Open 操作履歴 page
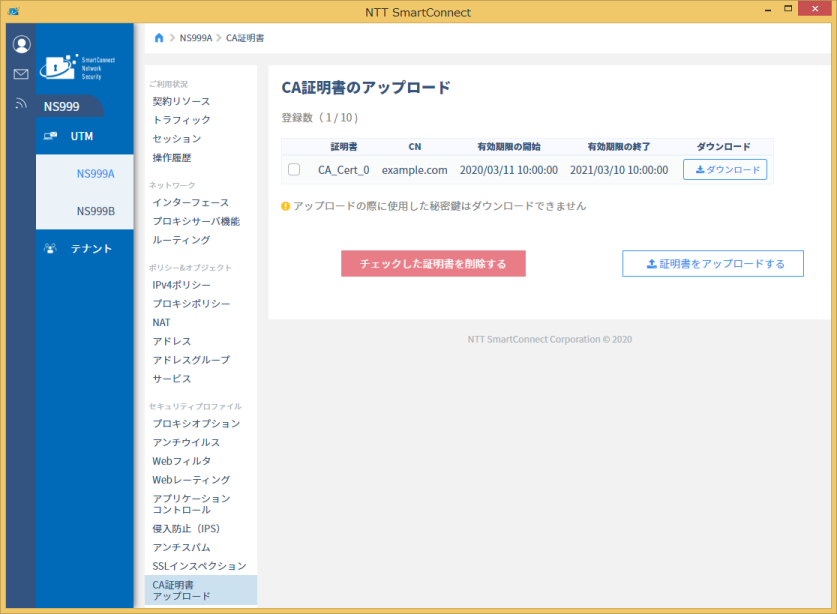Screen dimensions: 837x614 (171, 158)
